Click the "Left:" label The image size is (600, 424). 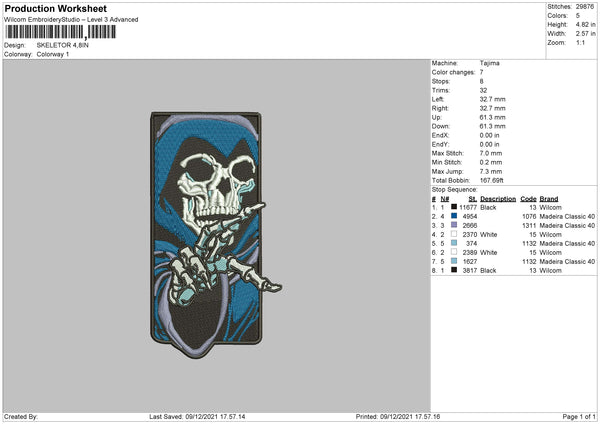pos(438,99)
